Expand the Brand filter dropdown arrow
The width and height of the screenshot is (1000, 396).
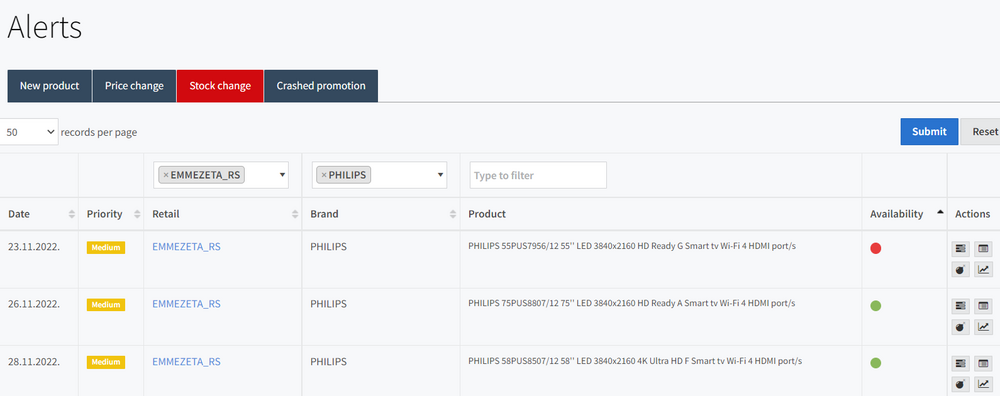pyautogui.click(x=440, y=175)
